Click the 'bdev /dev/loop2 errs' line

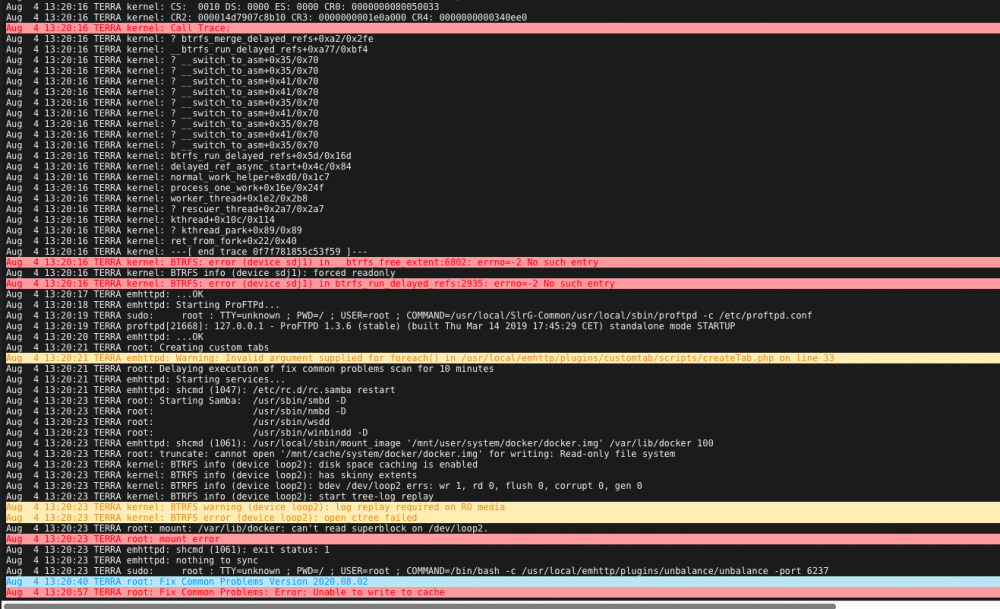[324, 485]
